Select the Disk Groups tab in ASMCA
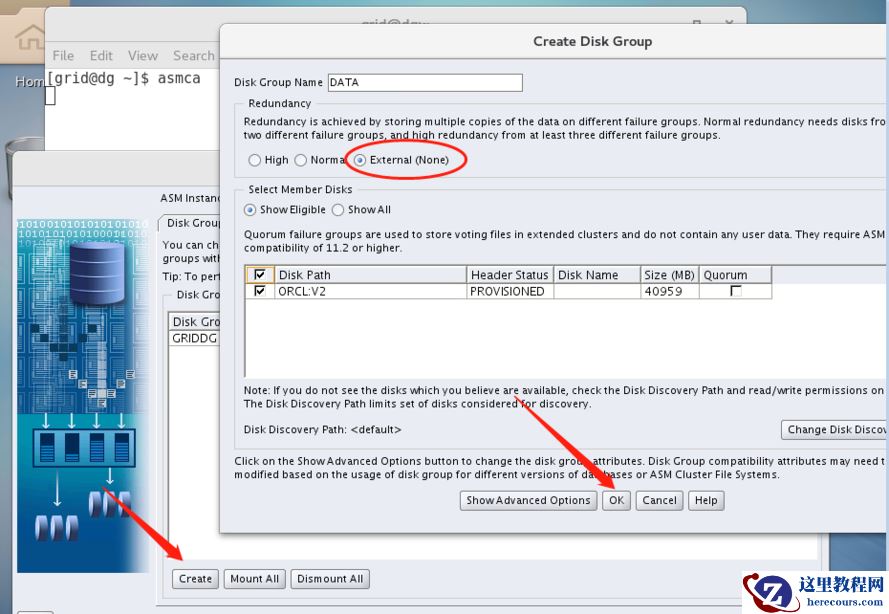Viewport: 889px width, 614px height. pos(190,223)
